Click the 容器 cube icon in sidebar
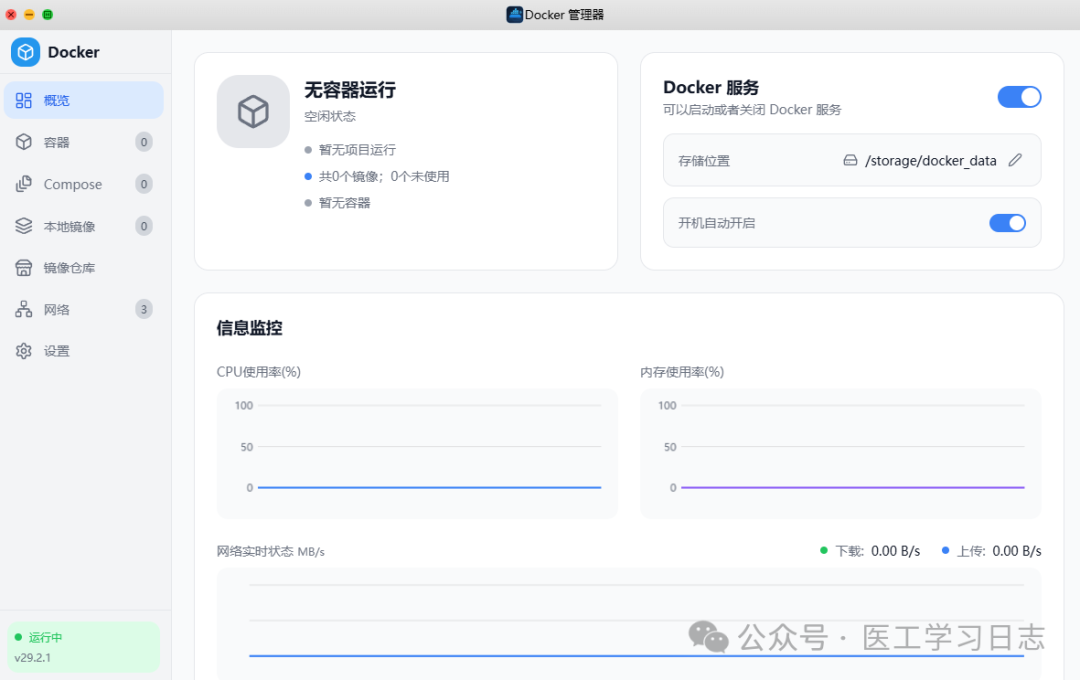The width and height of the screenshot is (1080, 680). click(23, 142)
